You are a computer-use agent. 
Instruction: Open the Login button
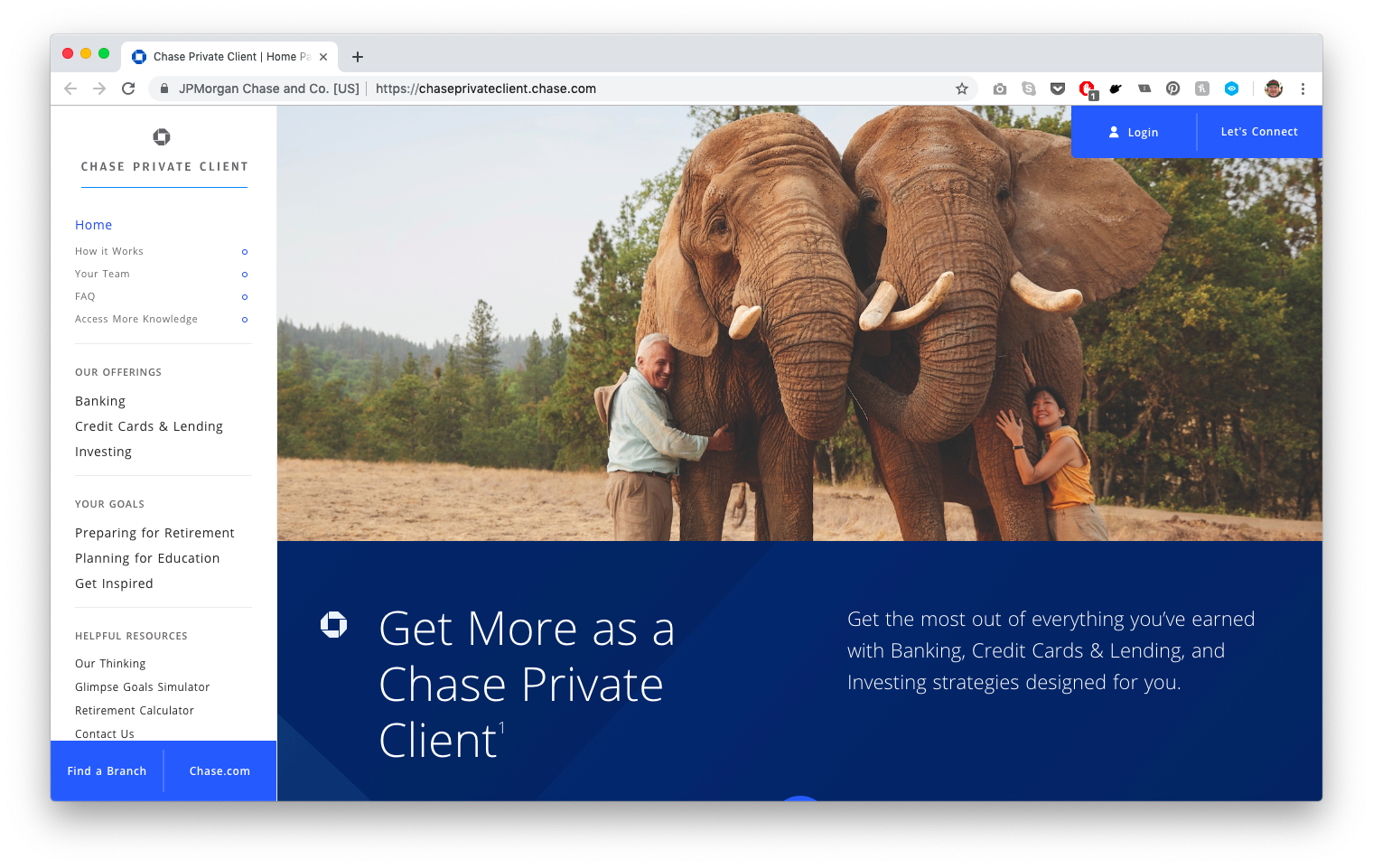coord(1134,132)
